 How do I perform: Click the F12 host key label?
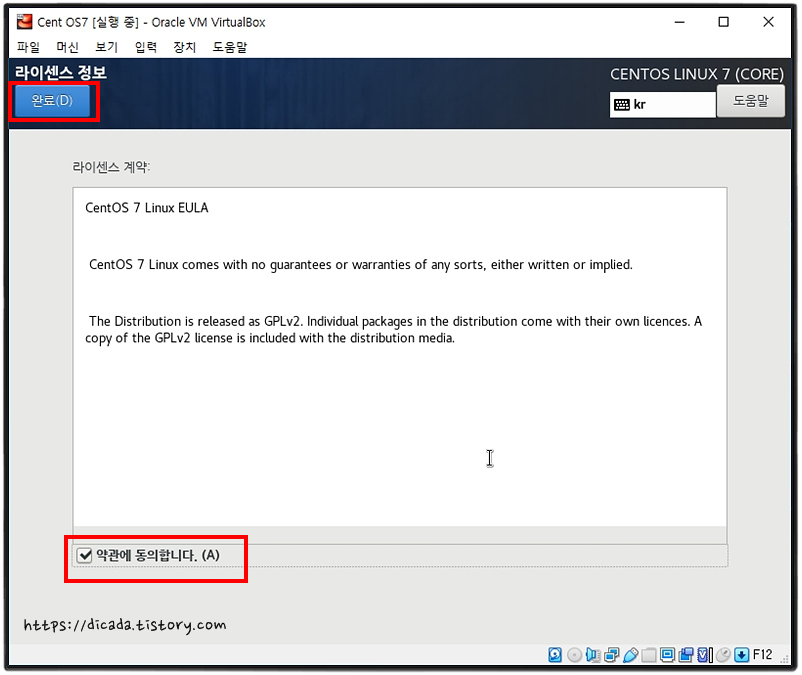762,655
